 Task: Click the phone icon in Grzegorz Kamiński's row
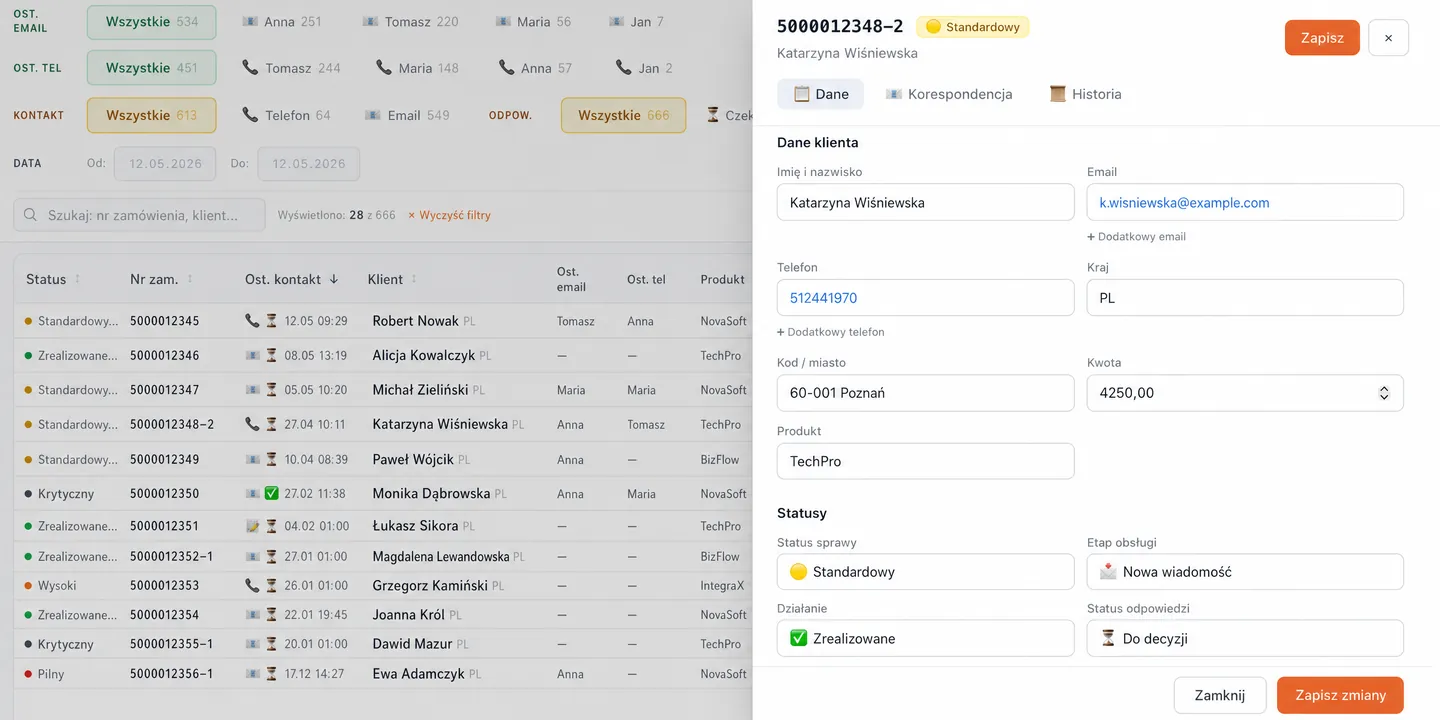(252, 585)
